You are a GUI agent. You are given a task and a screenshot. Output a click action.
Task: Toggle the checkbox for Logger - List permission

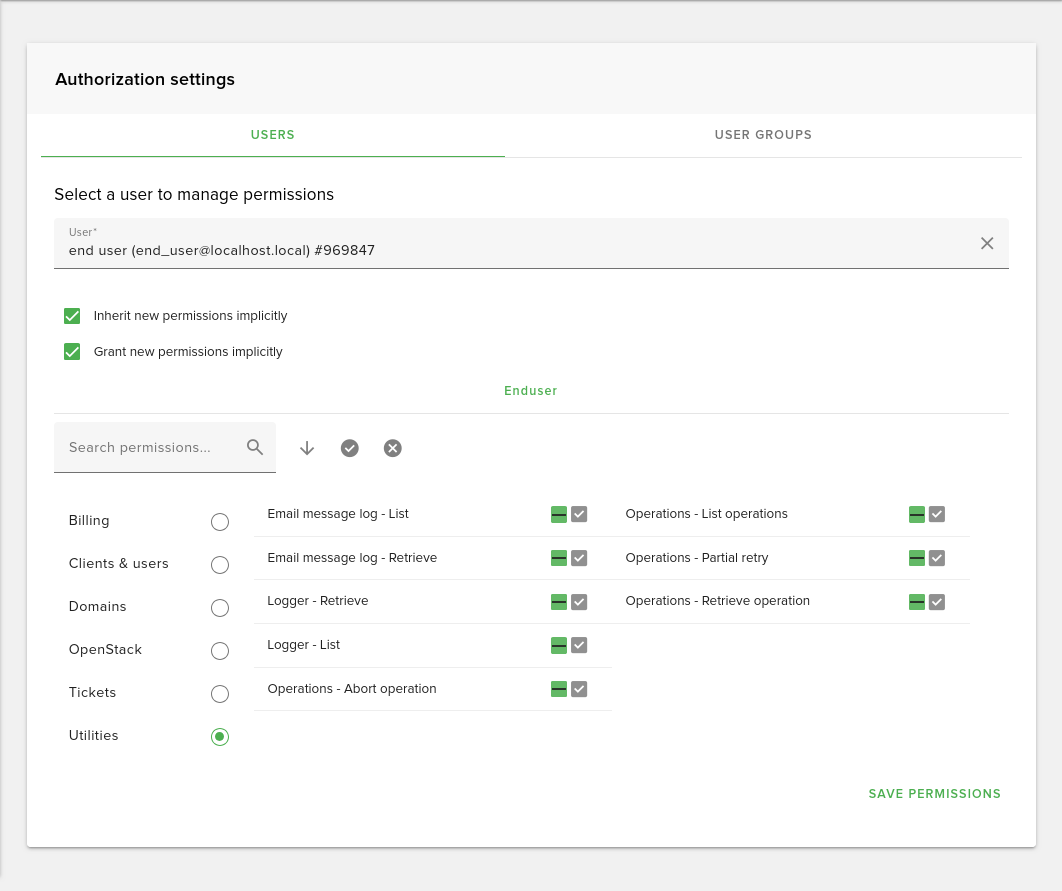tap(580, 645)
